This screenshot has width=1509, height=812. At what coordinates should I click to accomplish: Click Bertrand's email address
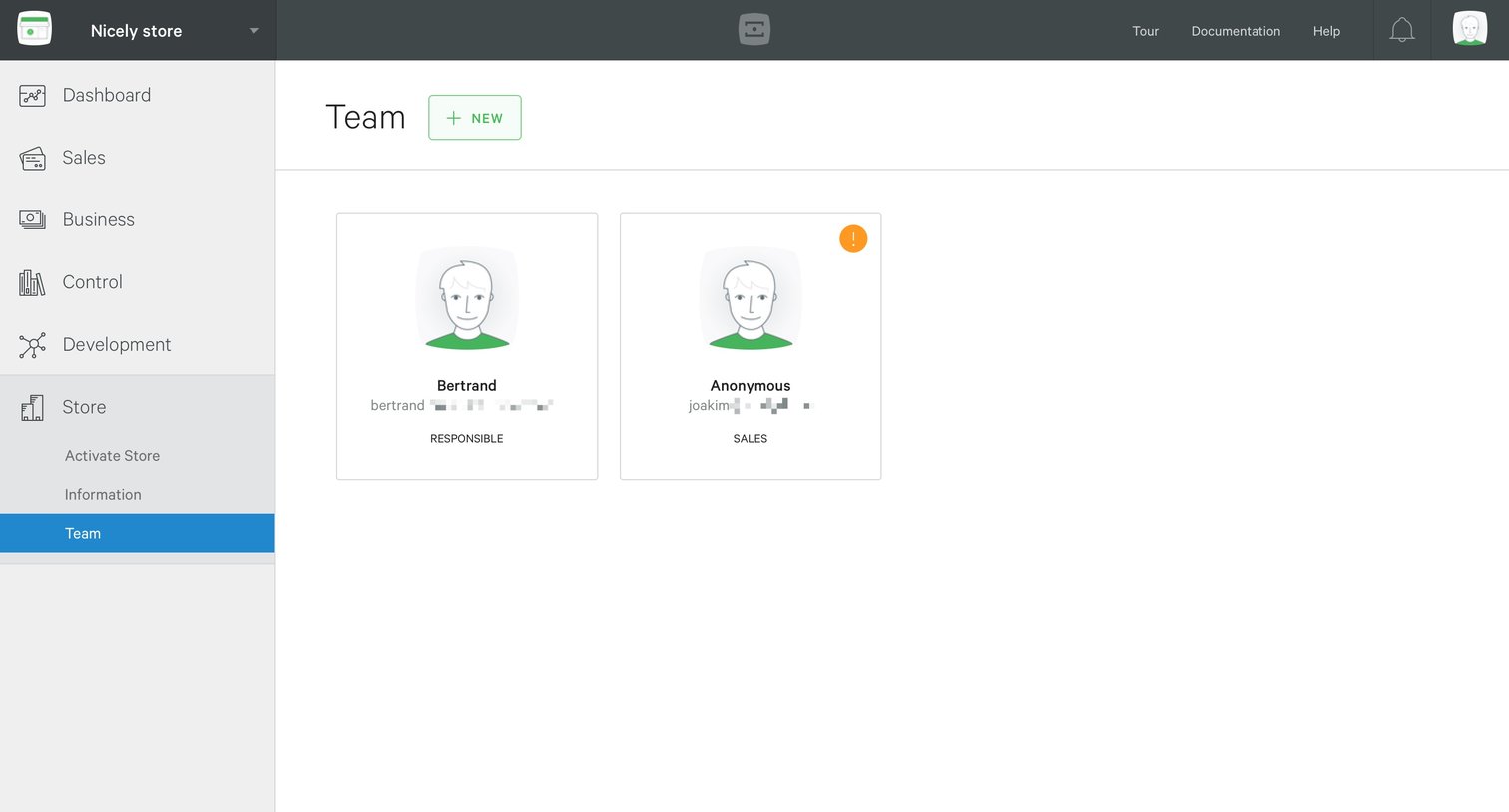tap(462, 405)
